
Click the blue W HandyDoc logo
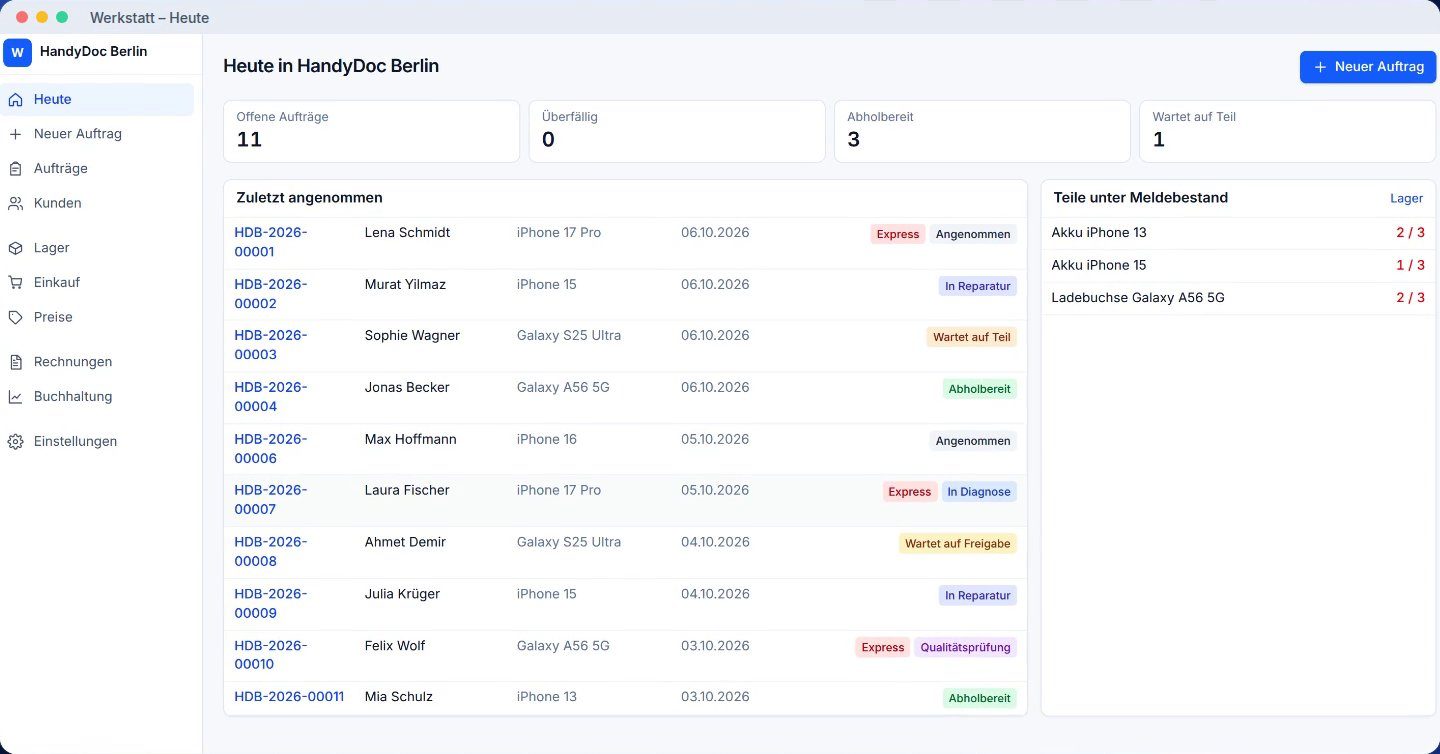tap(17, 52)
